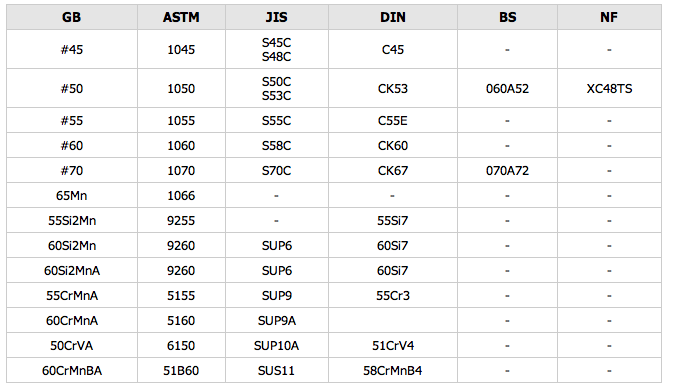Click the 50CrVA GB cell

[72, 346]
